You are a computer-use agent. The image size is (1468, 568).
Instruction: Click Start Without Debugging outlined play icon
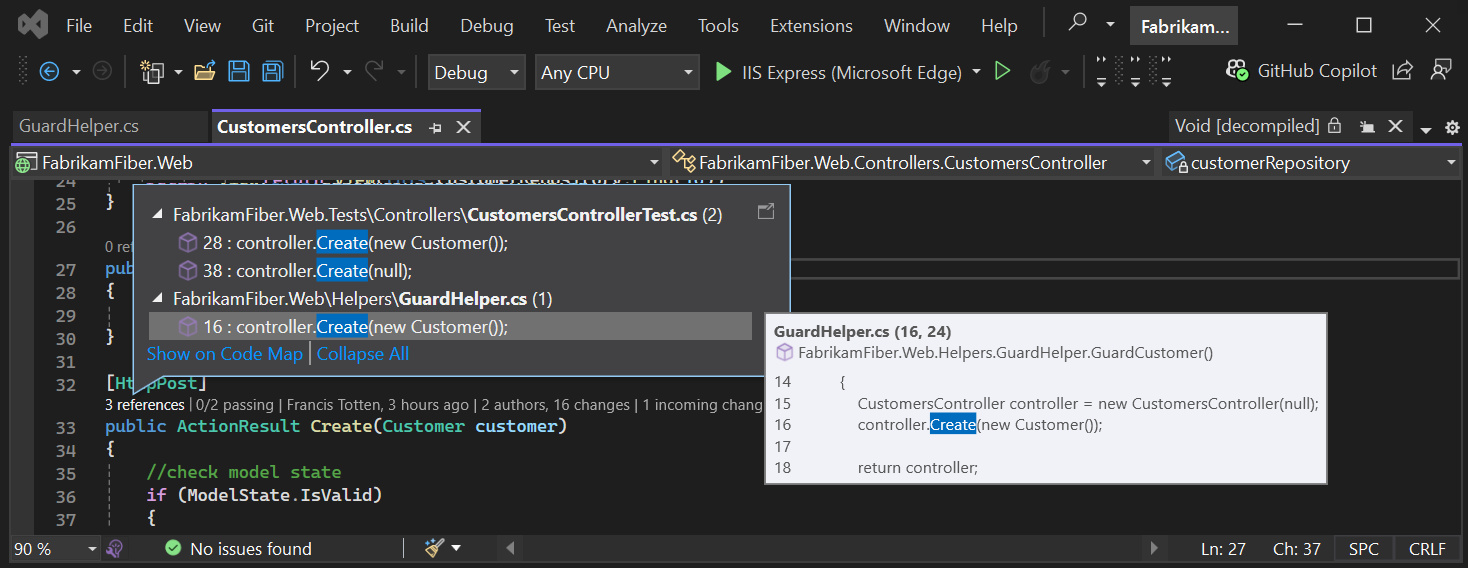[1002, 71]
